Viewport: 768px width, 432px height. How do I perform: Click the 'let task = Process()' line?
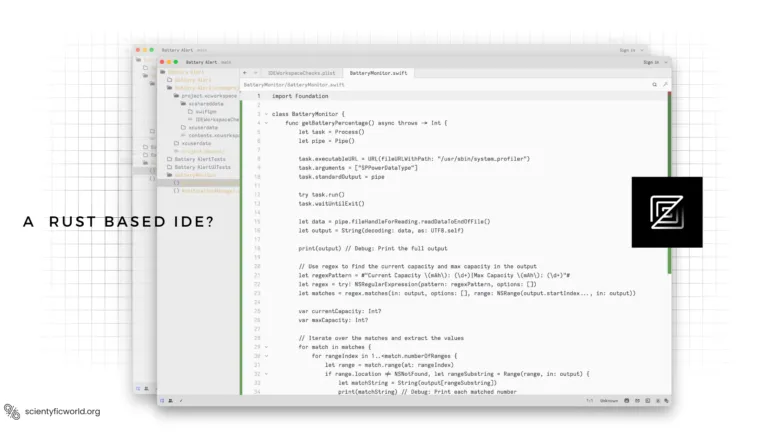pos(332,132)
